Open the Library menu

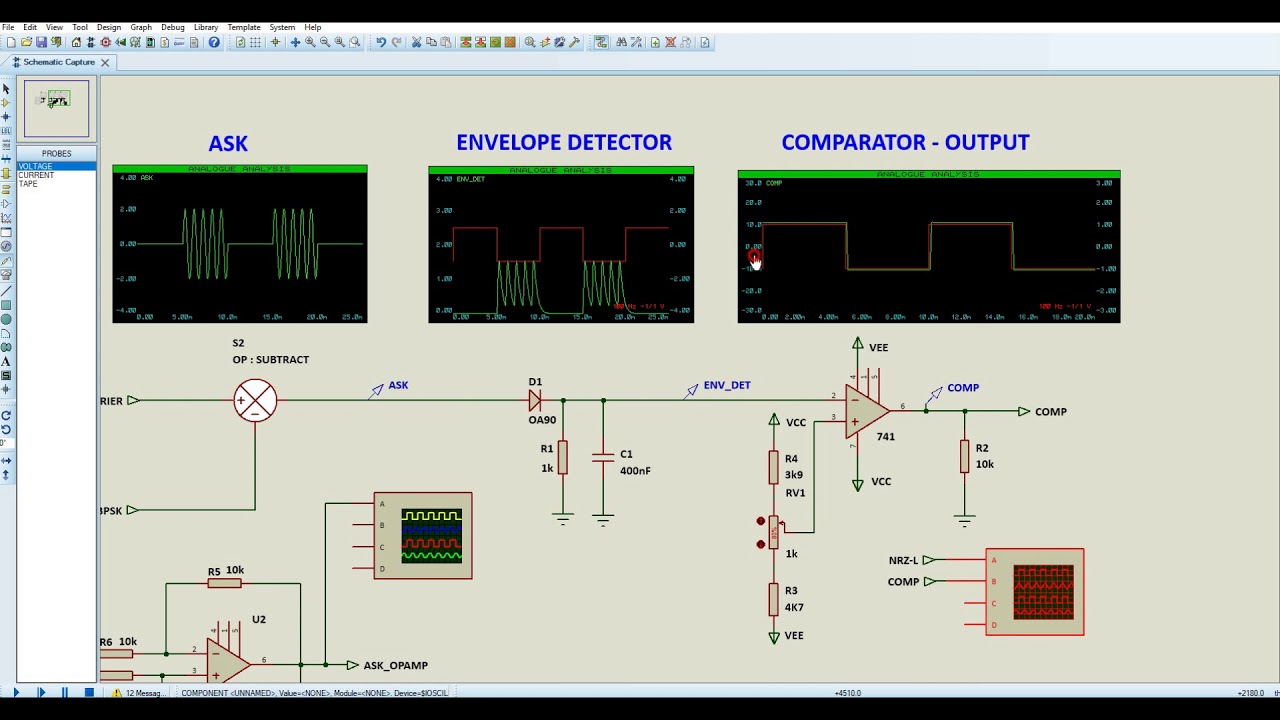pyautogui.click(x=206, y=27)
